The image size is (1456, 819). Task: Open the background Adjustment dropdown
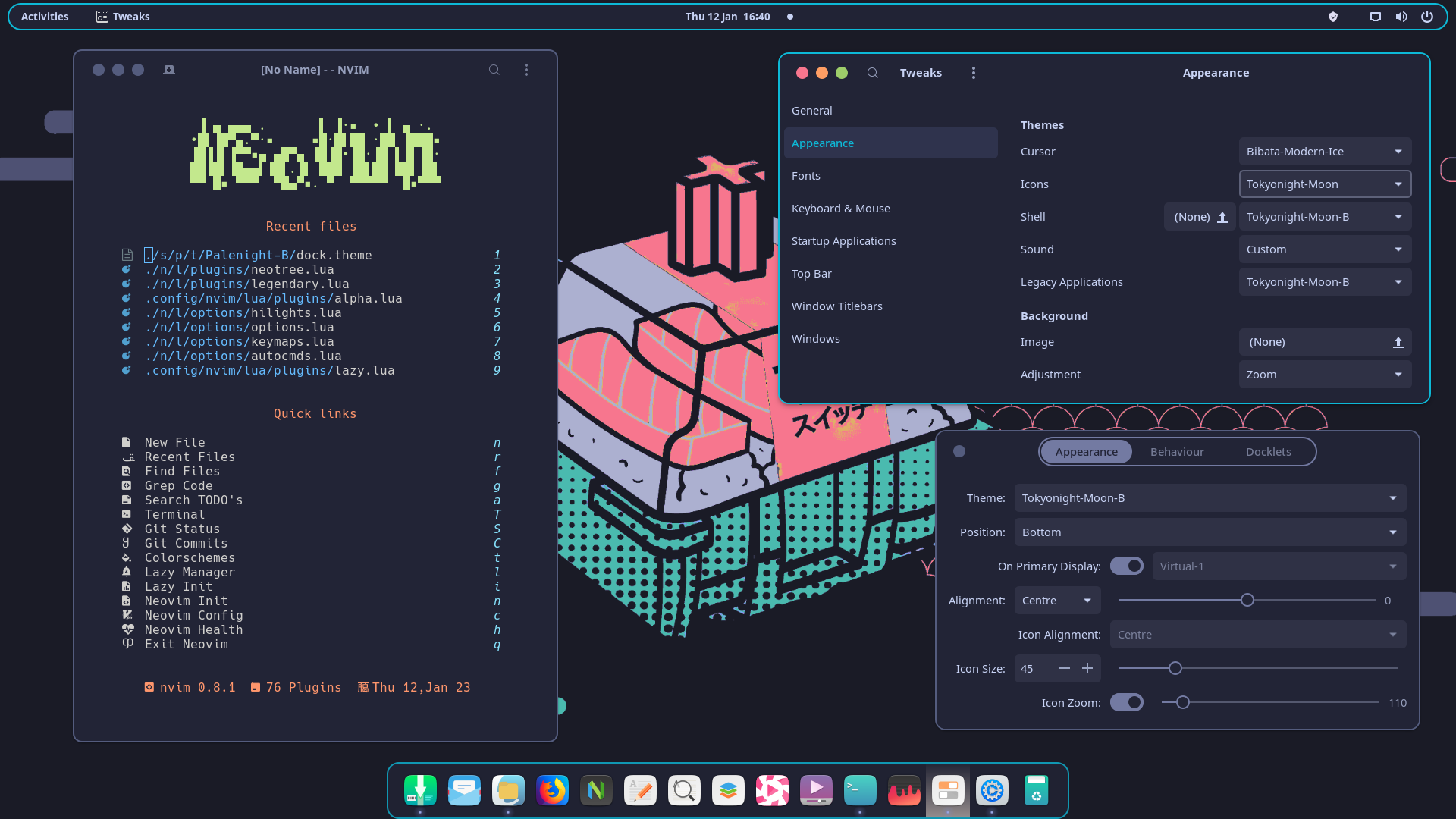[x=1325, y=375]
